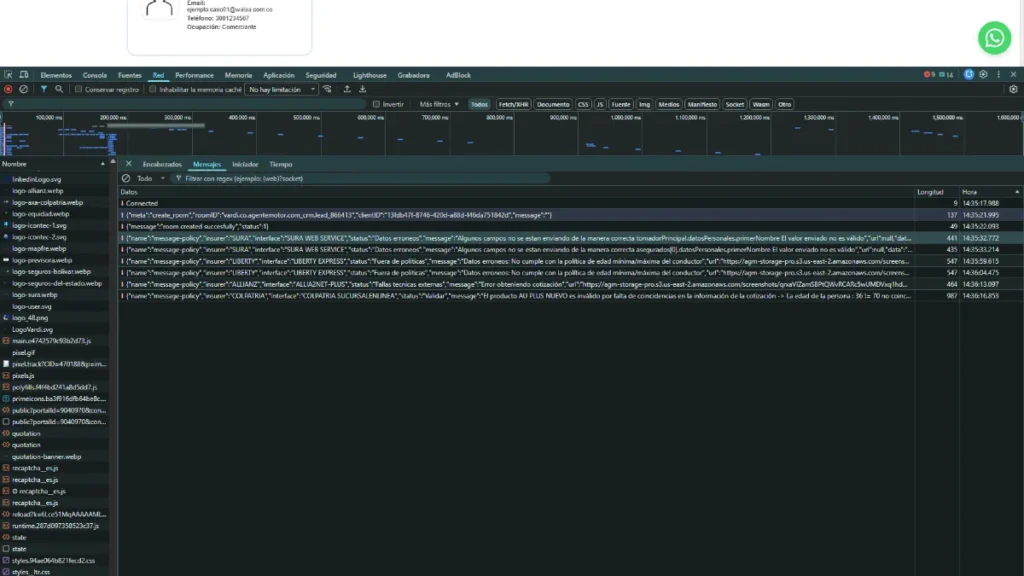The image size is (1024, 576).
Task: Toggle the Socket type filter
Action: (x=735, y=104)
